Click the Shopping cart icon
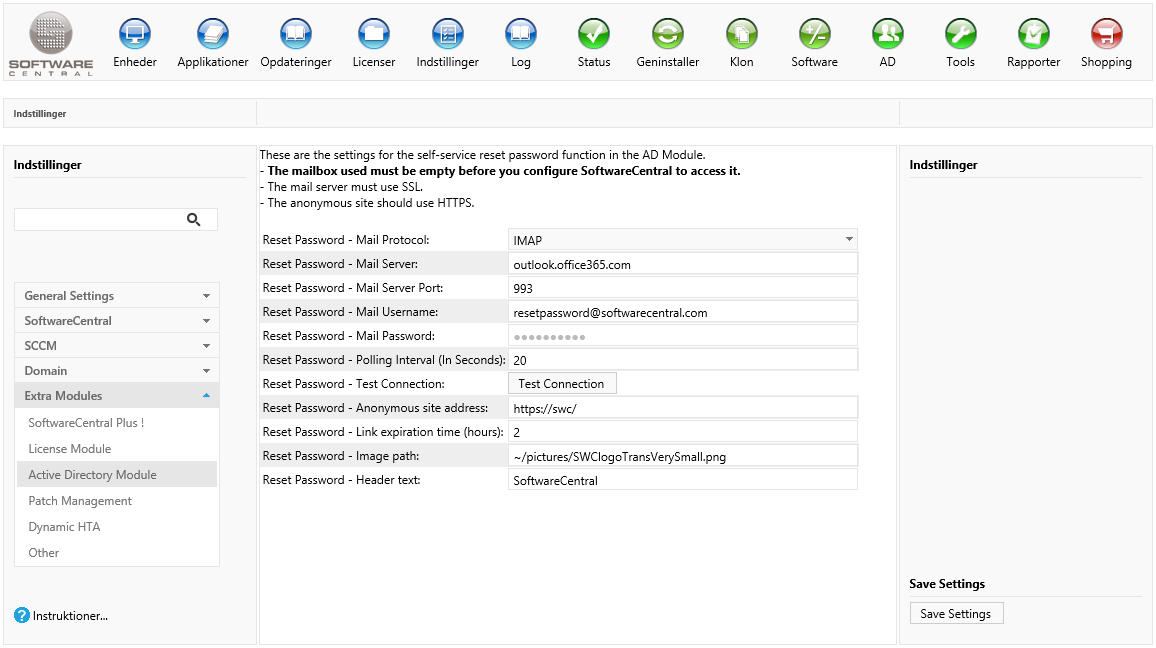 1106,35
